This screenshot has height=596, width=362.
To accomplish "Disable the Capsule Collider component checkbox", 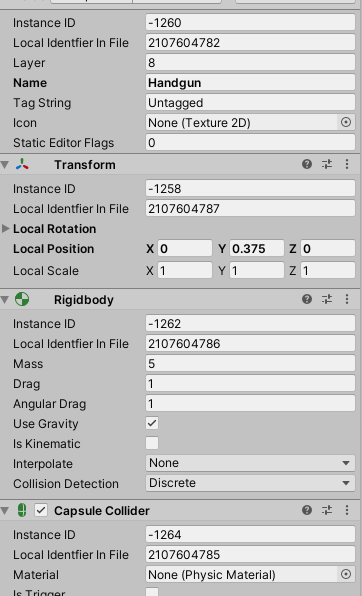I will pyautogui.click(x=41, y=510).
